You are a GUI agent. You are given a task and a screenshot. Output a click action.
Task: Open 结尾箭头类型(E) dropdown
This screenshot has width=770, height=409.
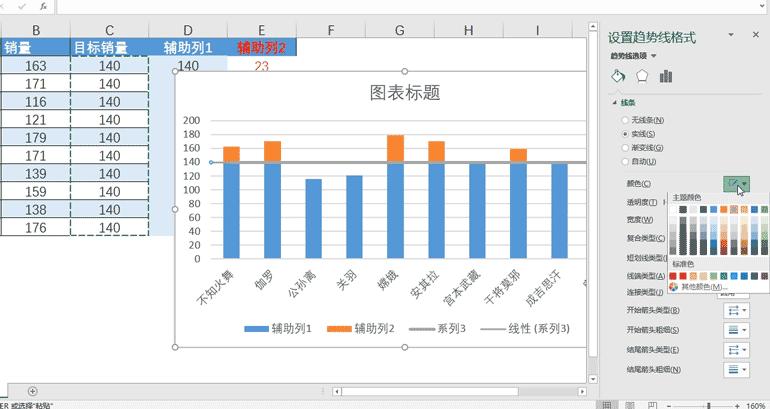[736, 350]
